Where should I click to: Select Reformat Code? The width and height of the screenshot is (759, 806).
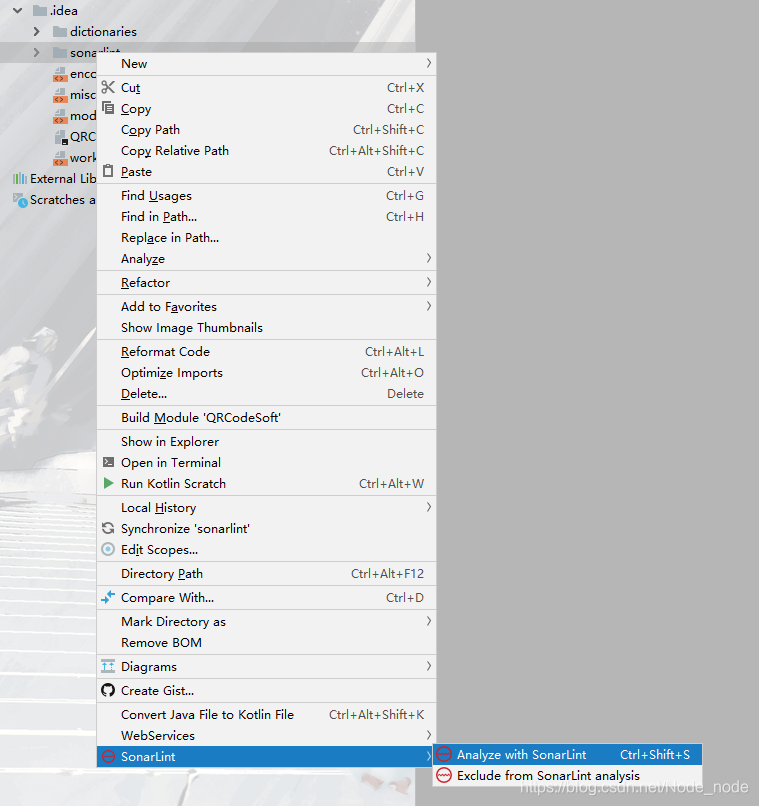(266, 352)
